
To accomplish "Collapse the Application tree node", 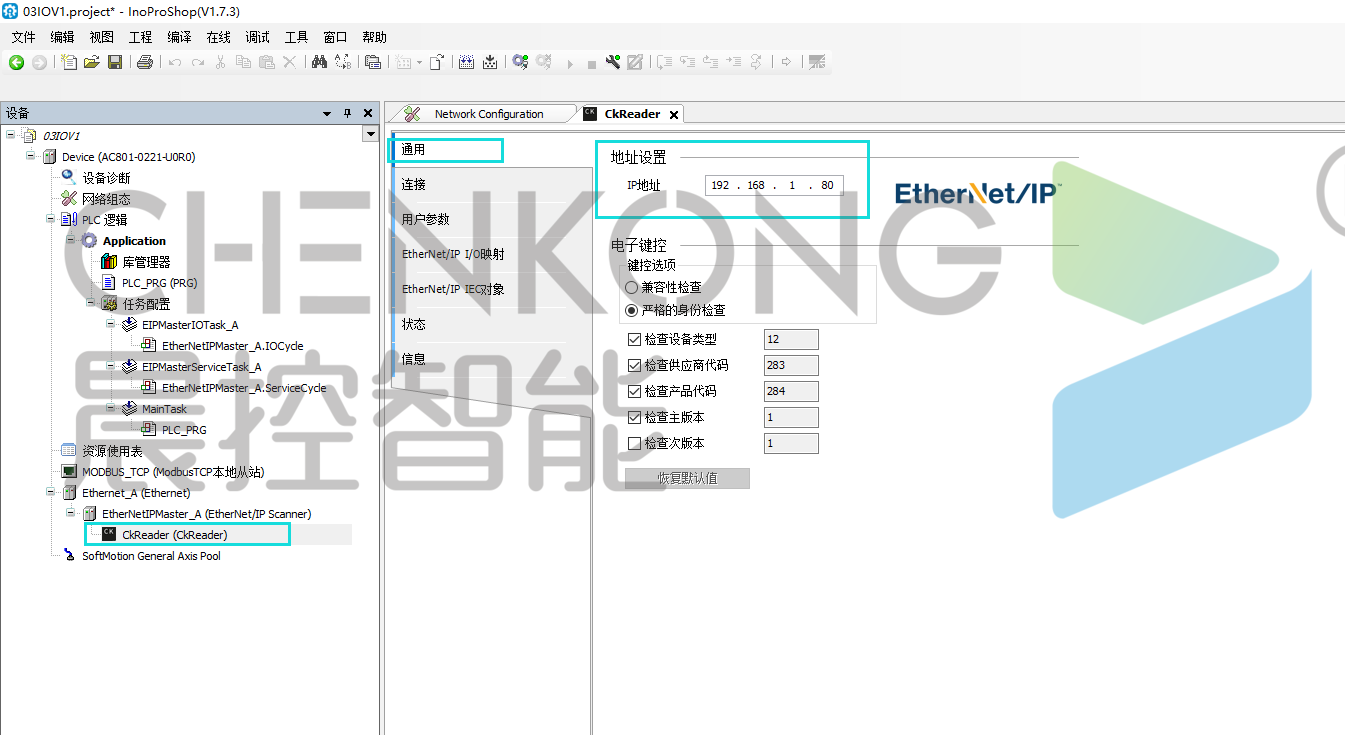I will click(71, 240).
